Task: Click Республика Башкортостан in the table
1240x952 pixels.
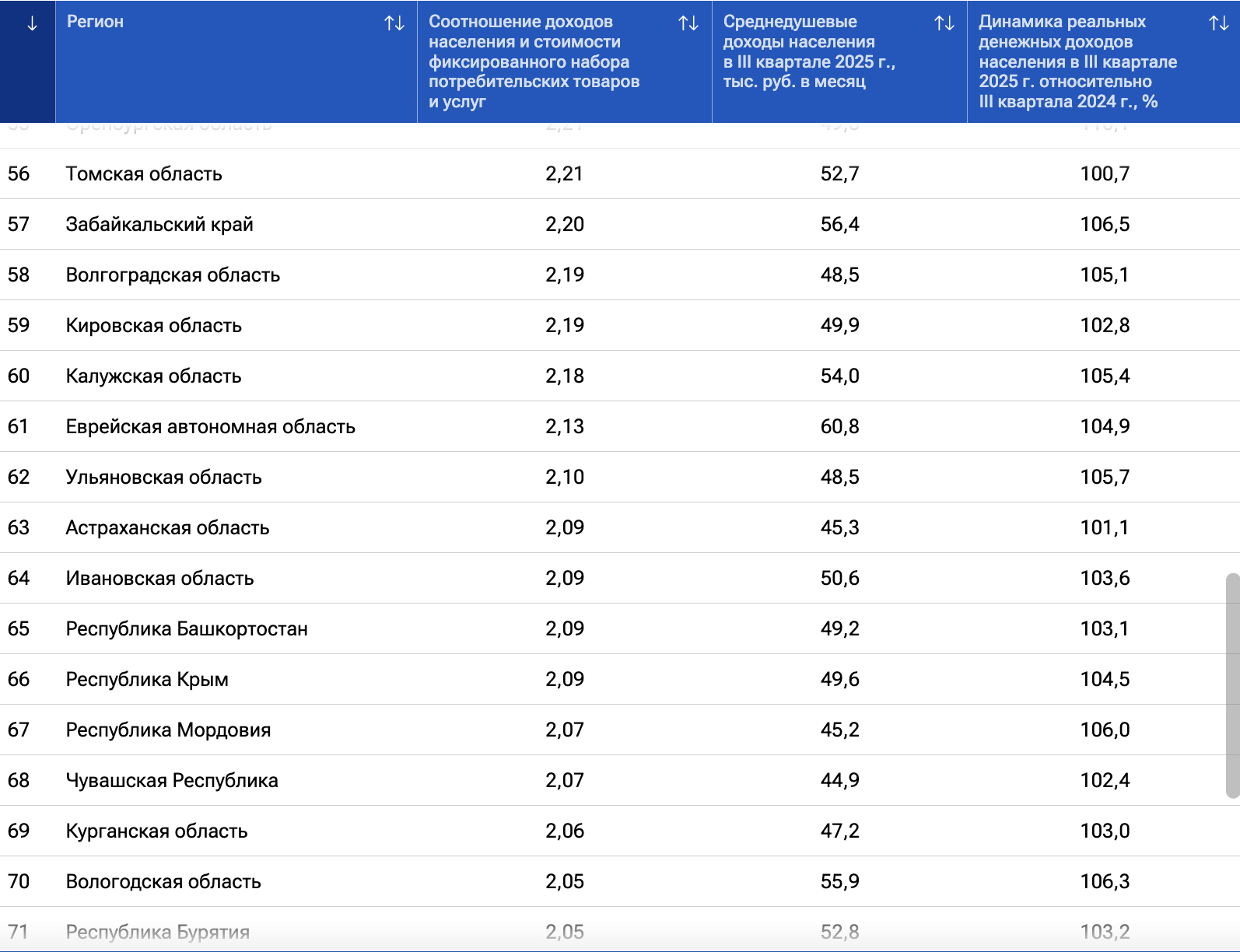Action: pos(187,628)
